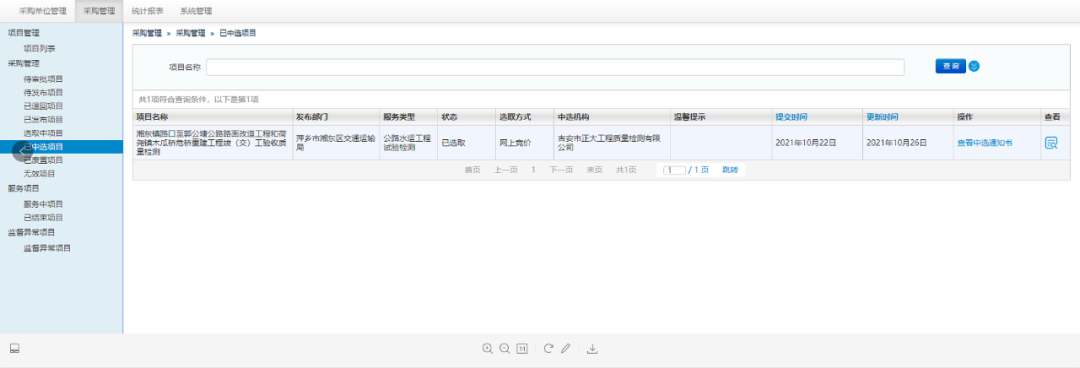
Task: Open 已结束项目 in the sidebar
Action: pyautogui.click(x=43, y=217)
